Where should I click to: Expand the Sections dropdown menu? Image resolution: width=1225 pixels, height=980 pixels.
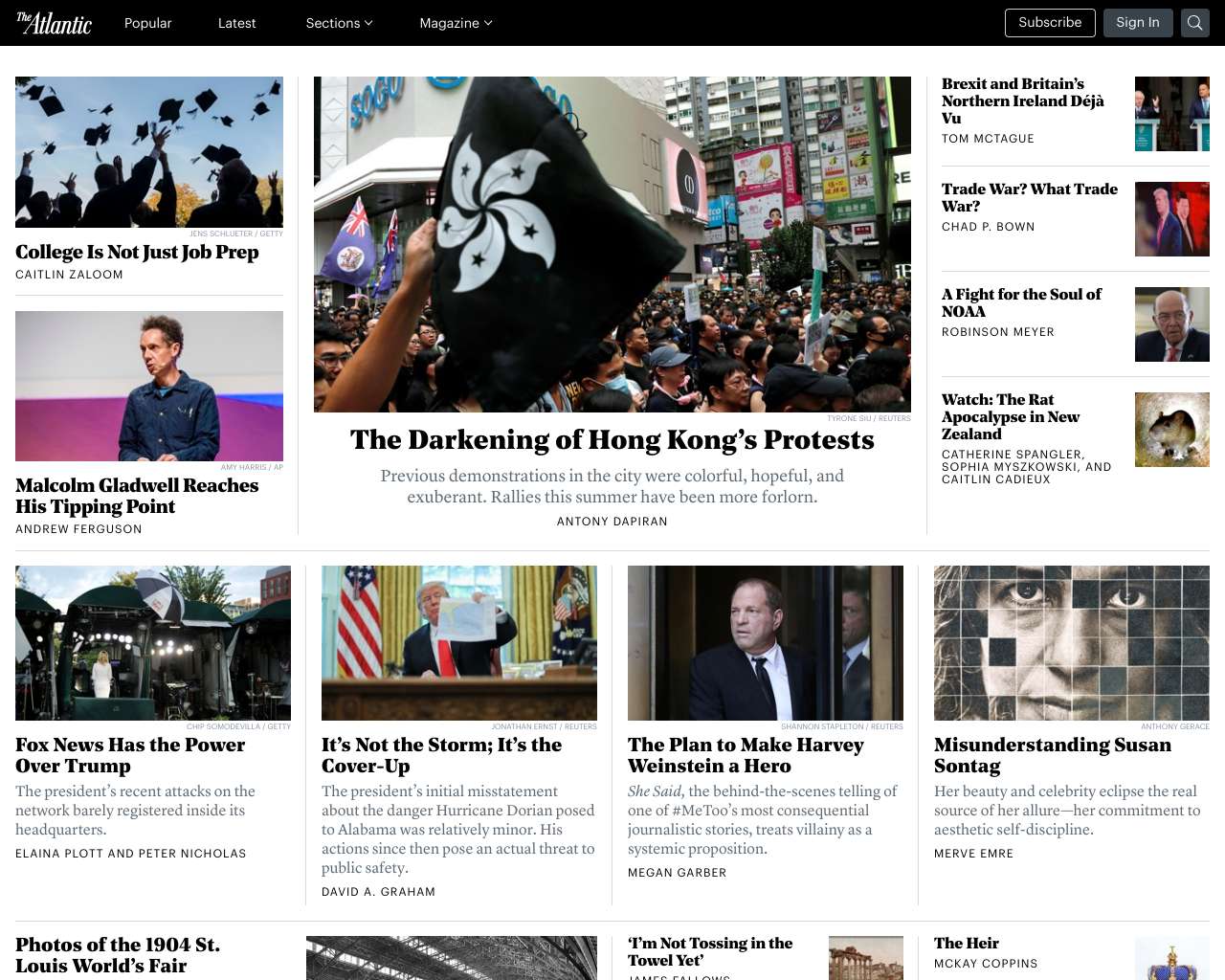(x=339, y=23)
